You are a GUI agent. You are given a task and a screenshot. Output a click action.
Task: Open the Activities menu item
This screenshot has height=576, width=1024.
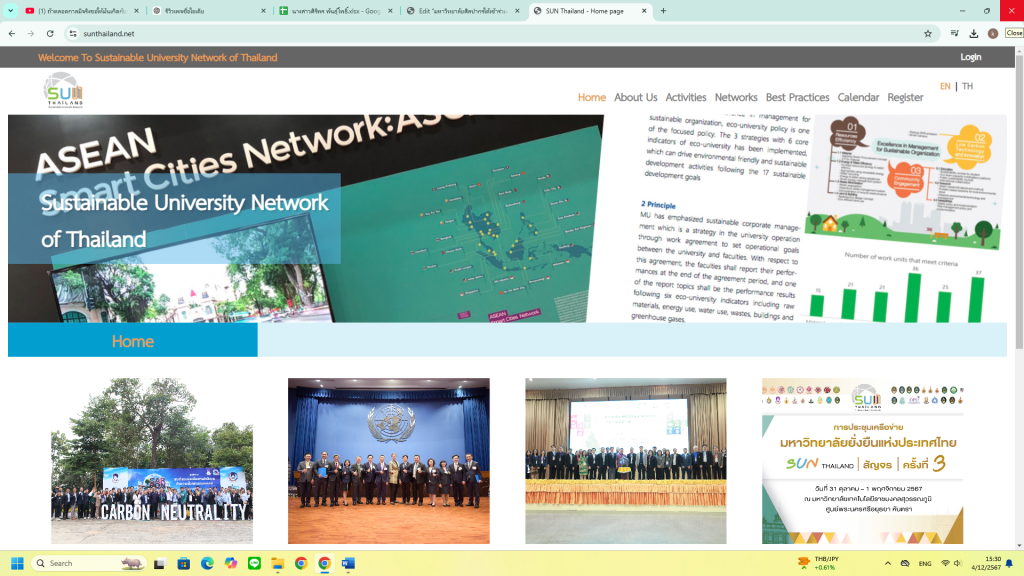[686, 97]
